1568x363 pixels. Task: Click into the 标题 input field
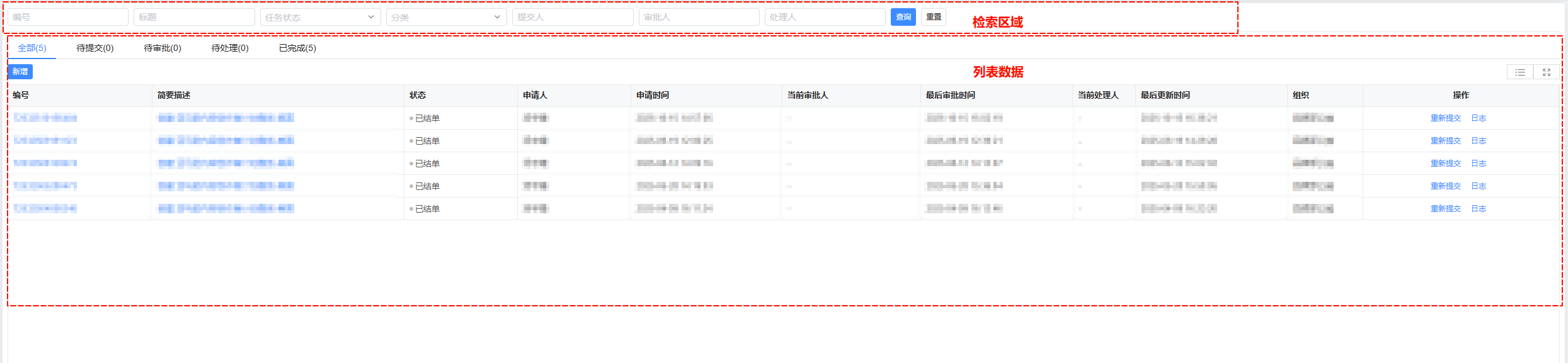coord(194,17)
